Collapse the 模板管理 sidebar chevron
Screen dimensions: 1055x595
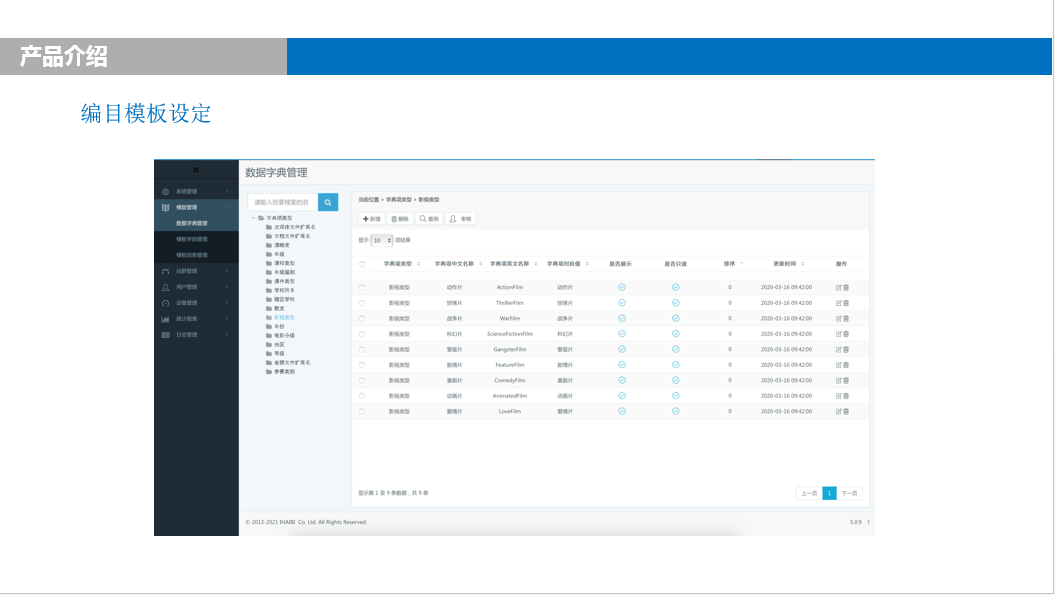227,207
